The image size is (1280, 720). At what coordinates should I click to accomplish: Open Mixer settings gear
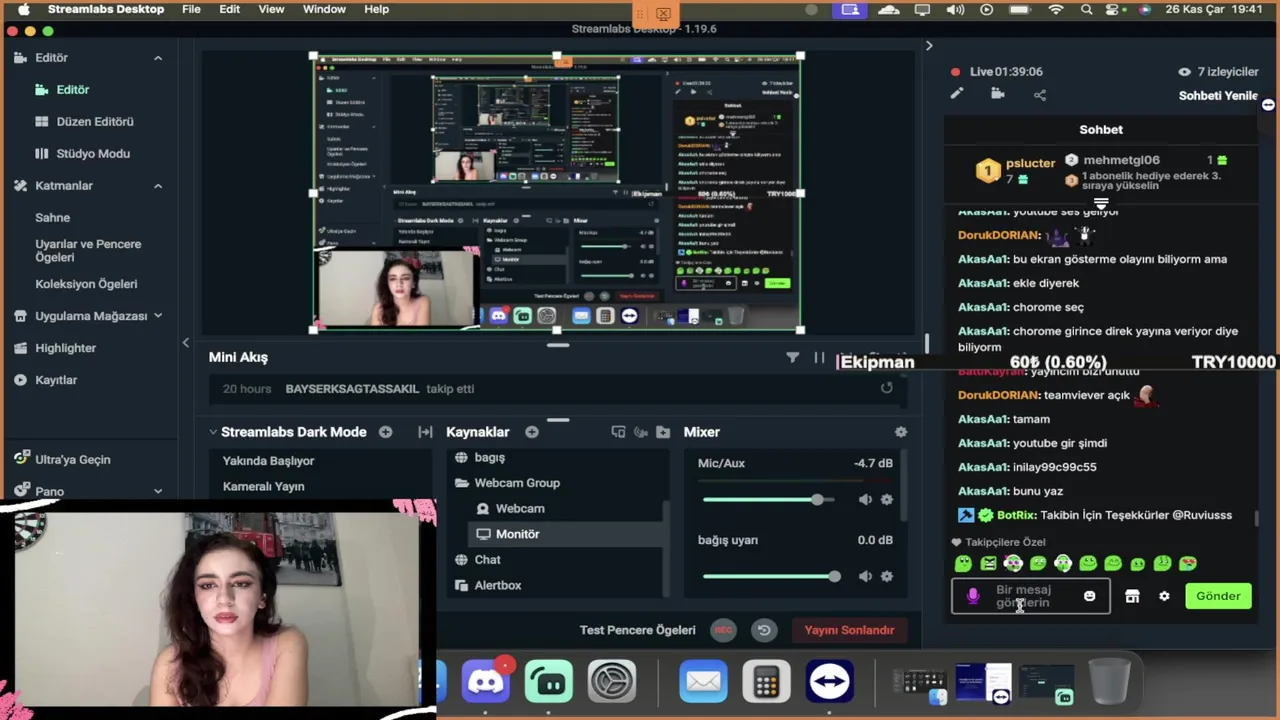tap(901, 432)
